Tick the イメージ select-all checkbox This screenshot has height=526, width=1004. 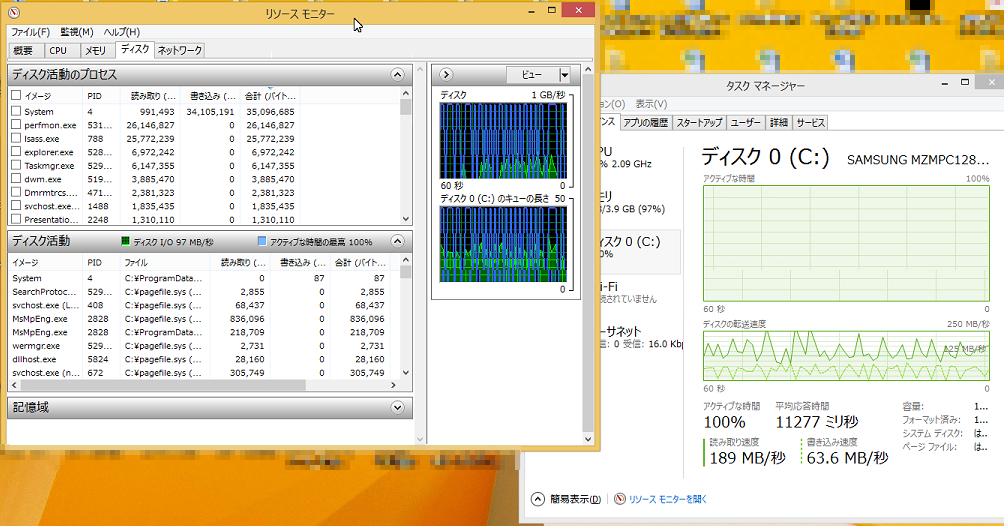pos(16,95)
